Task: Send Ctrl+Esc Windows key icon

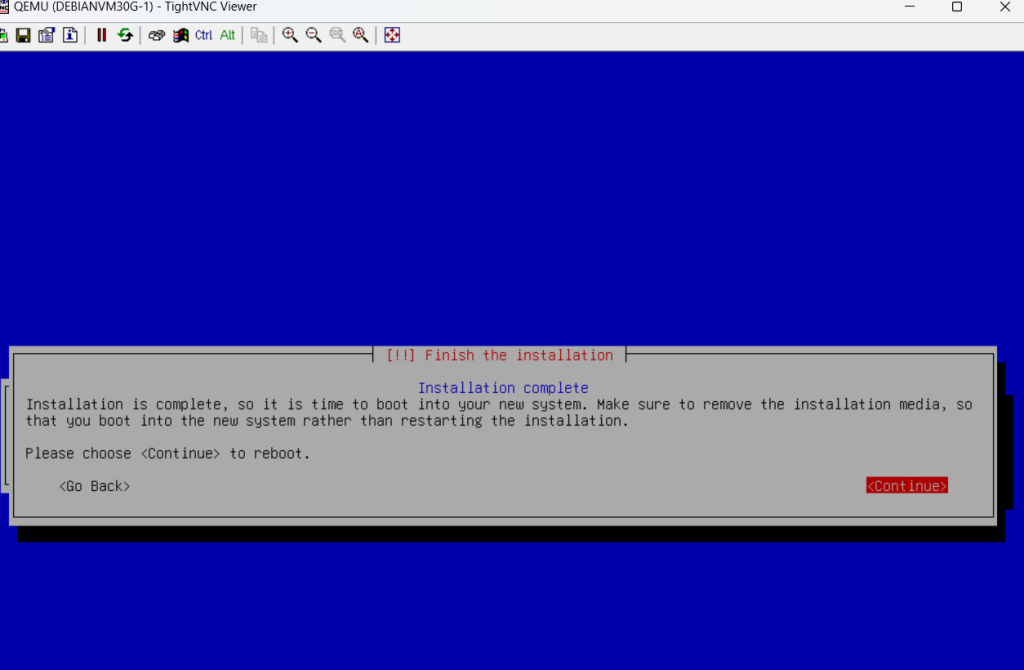Action: (181, 35)
